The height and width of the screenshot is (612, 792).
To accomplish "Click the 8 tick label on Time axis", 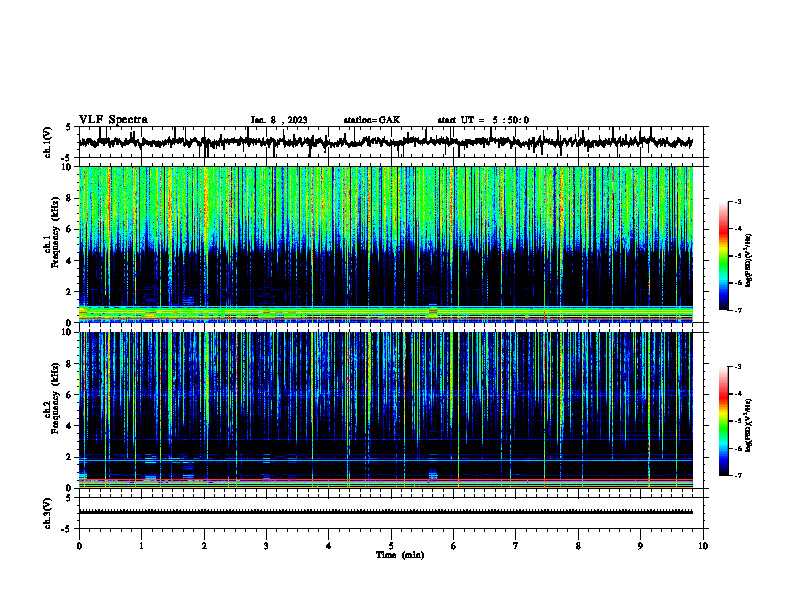I will (x=578, y=546).
